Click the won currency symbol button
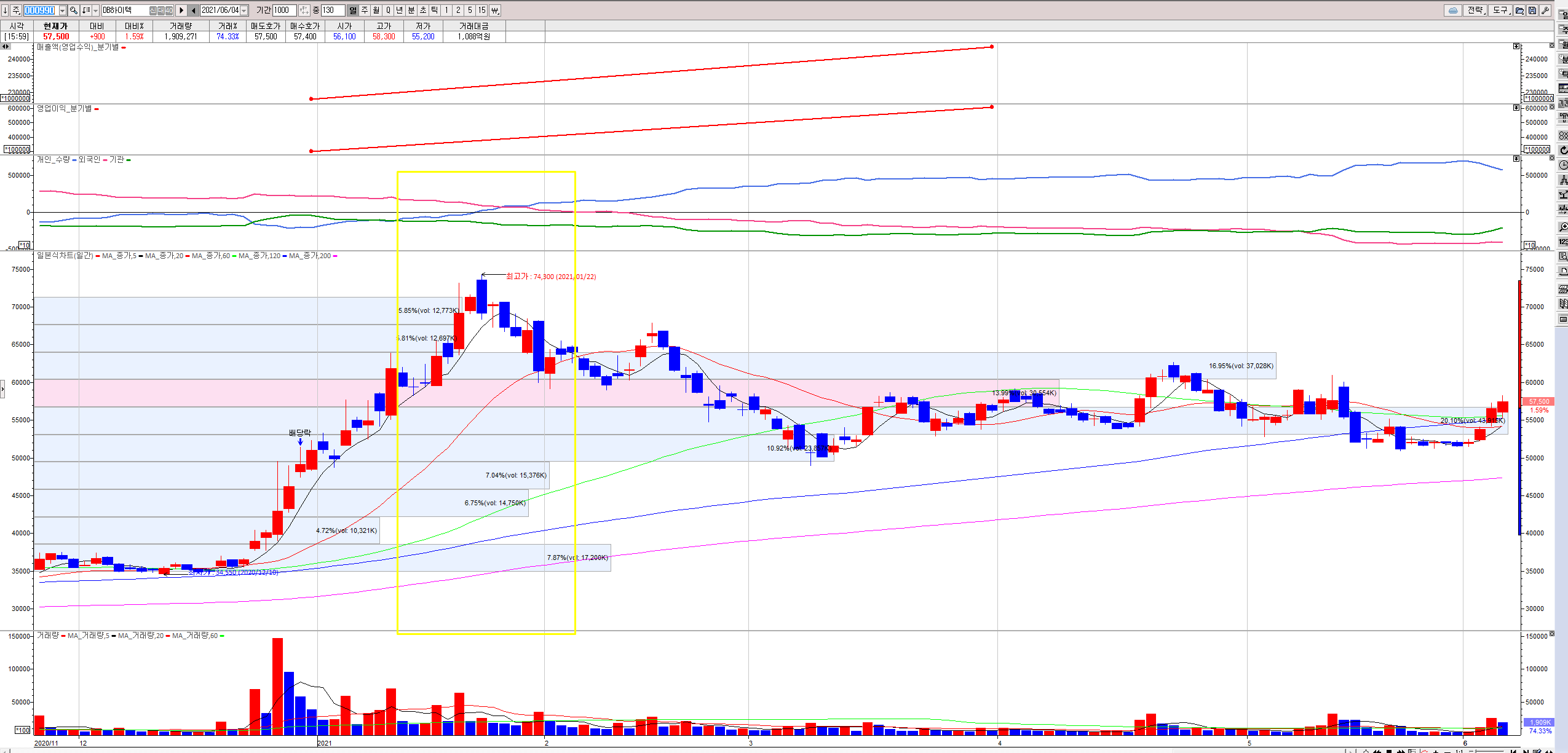 (495, 10)
